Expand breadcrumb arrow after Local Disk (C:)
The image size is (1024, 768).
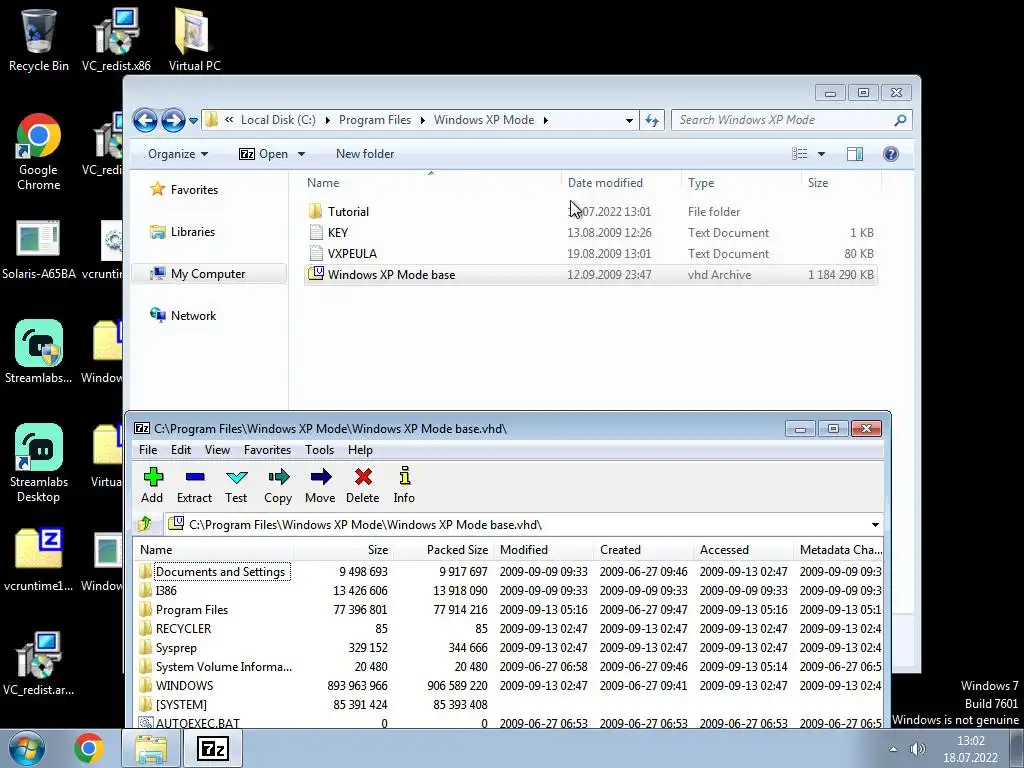point(327,120)
